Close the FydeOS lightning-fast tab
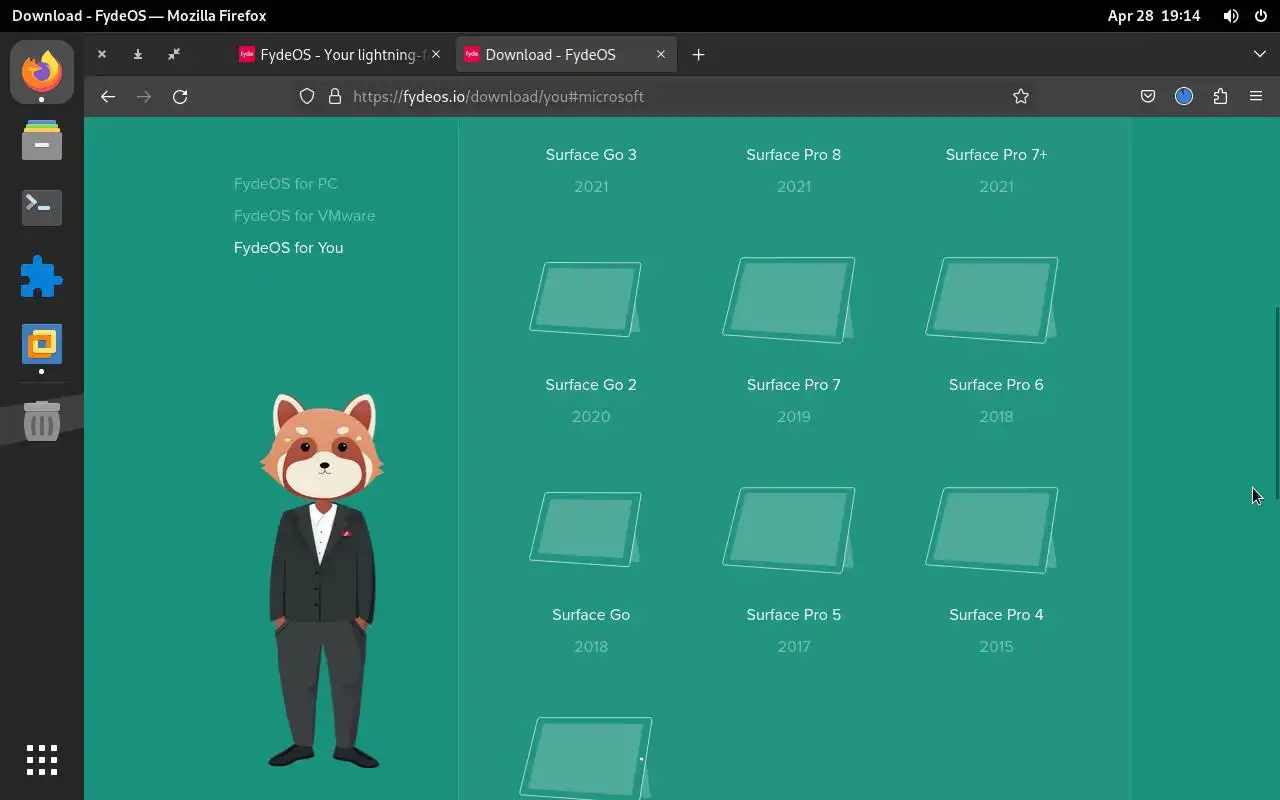Screen dimensions: 1280x800 pyautogui.click(x=436, y=54)
